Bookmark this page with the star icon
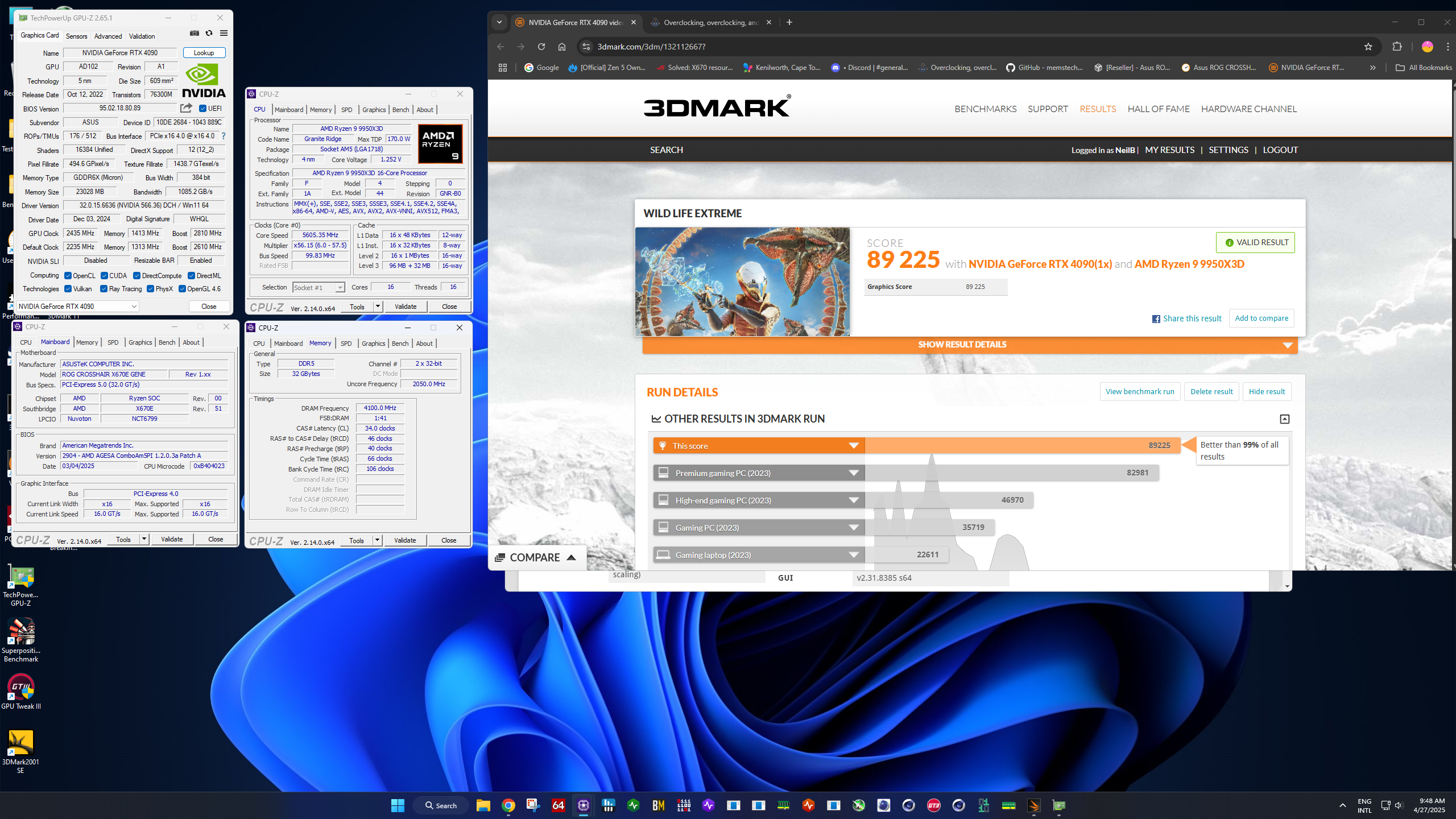Screen dimensions: 1456x819 pos(1368,47)
